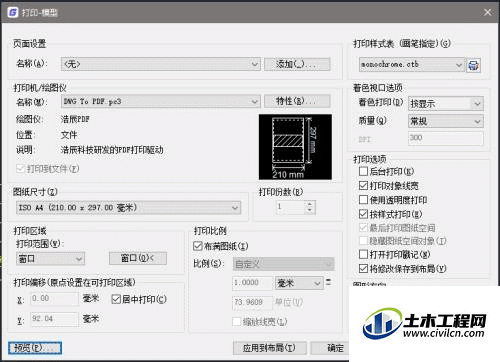Viewport: 500px width, 362px height.
Task: Click the 预览 preview button
Action: click(35, 348)
